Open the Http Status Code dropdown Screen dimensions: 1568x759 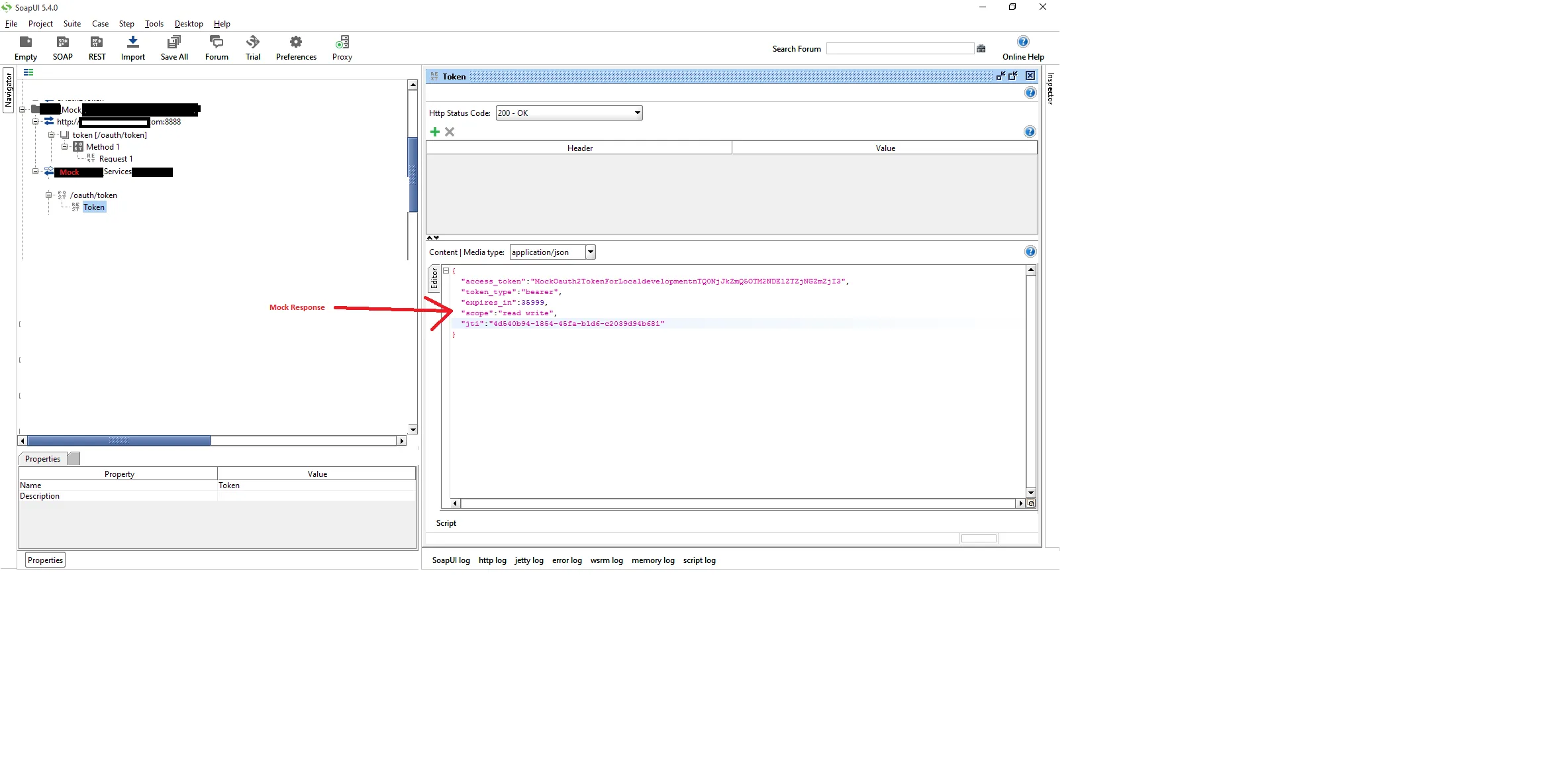coord(637,113)
